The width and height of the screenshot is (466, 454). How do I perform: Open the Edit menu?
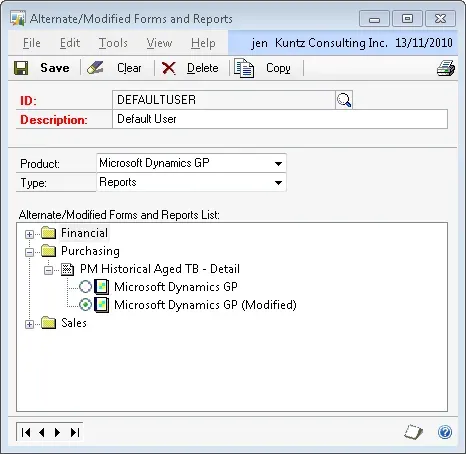click(x=70, y=43)
